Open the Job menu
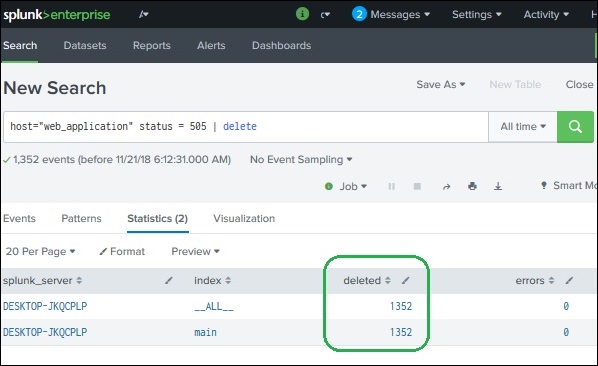The image size is (598, 366). tap(346, 186)
